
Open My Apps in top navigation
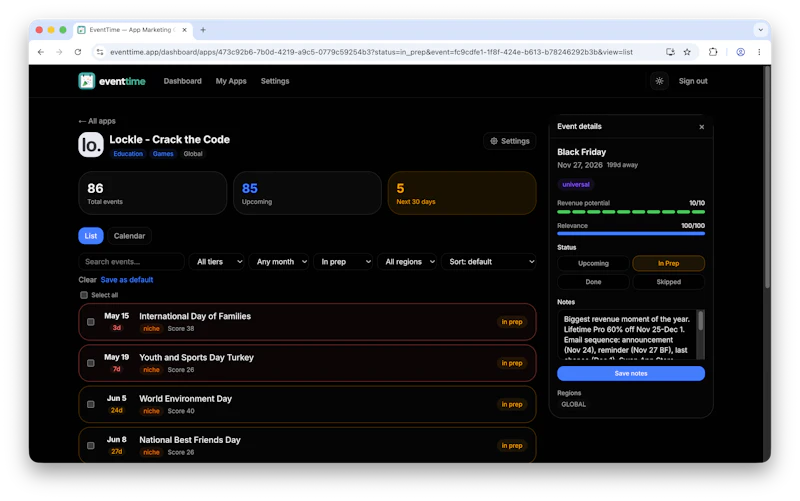[231, 81]
